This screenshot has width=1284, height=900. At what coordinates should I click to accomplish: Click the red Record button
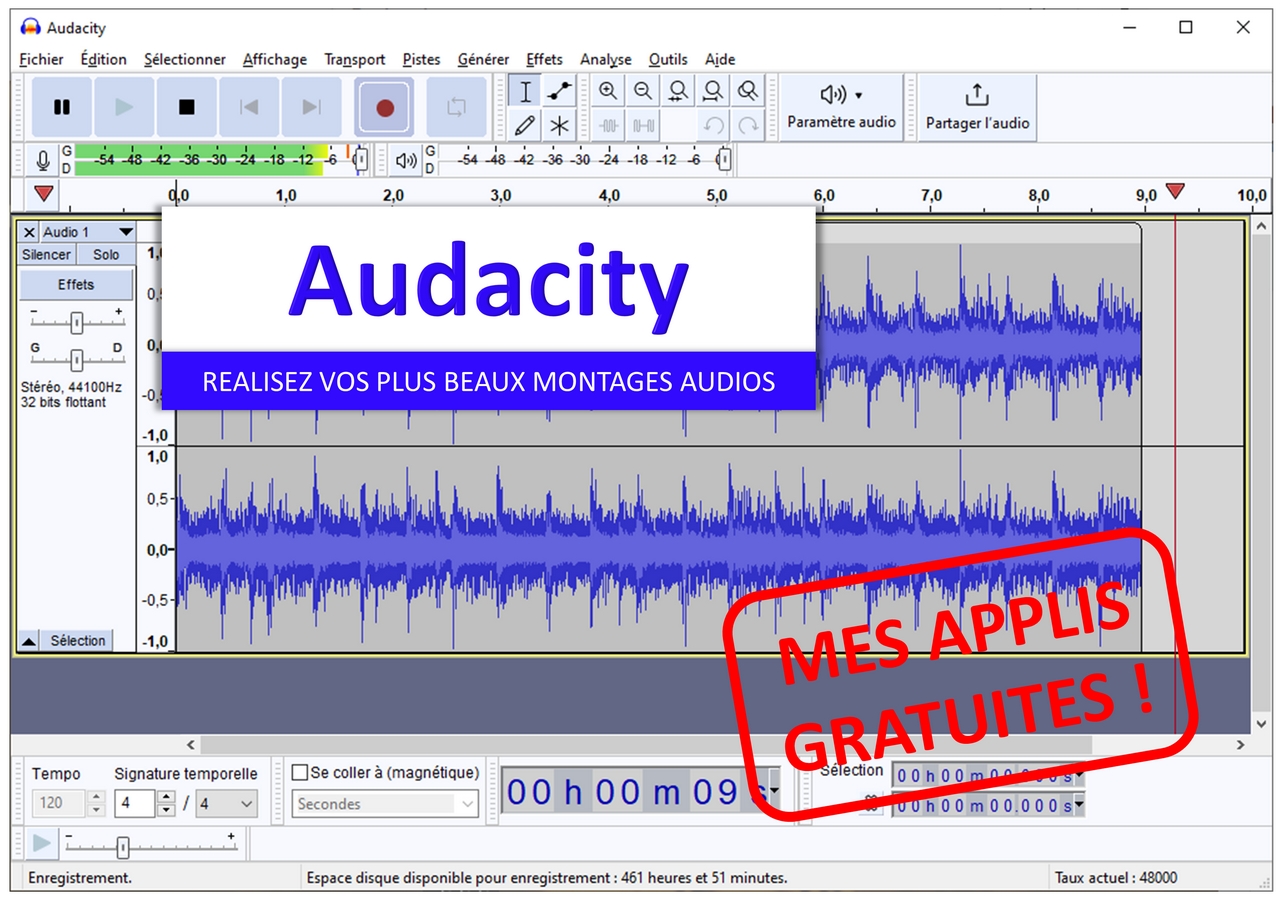point(384,107)
